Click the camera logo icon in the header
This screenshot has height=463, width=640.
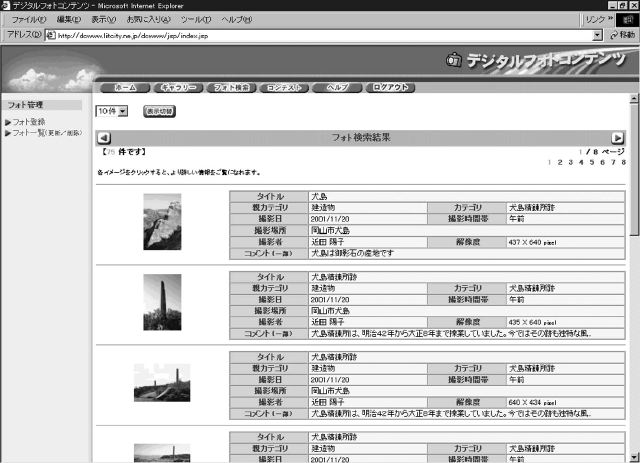click(454, 60)
